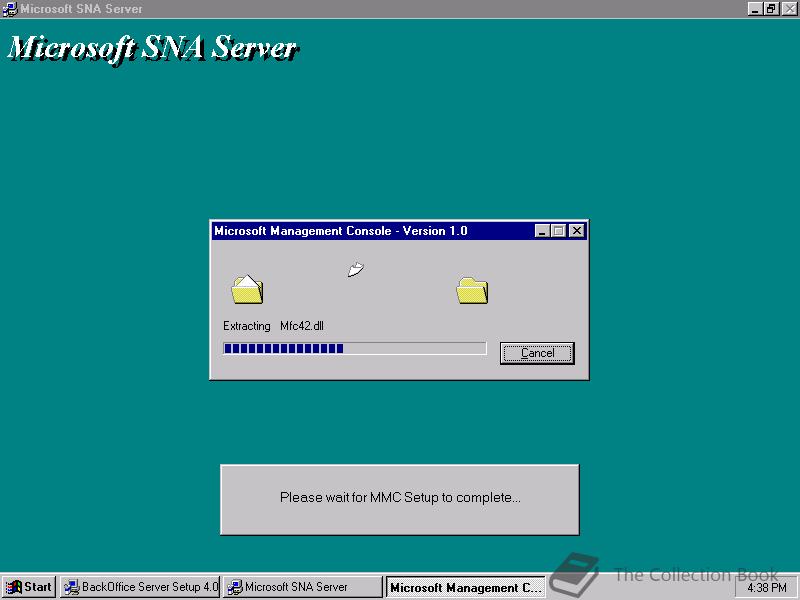800x600 pixels.
Task: Minimize the Microsoft Management Console dialog
Action: [x=542, y=231]
